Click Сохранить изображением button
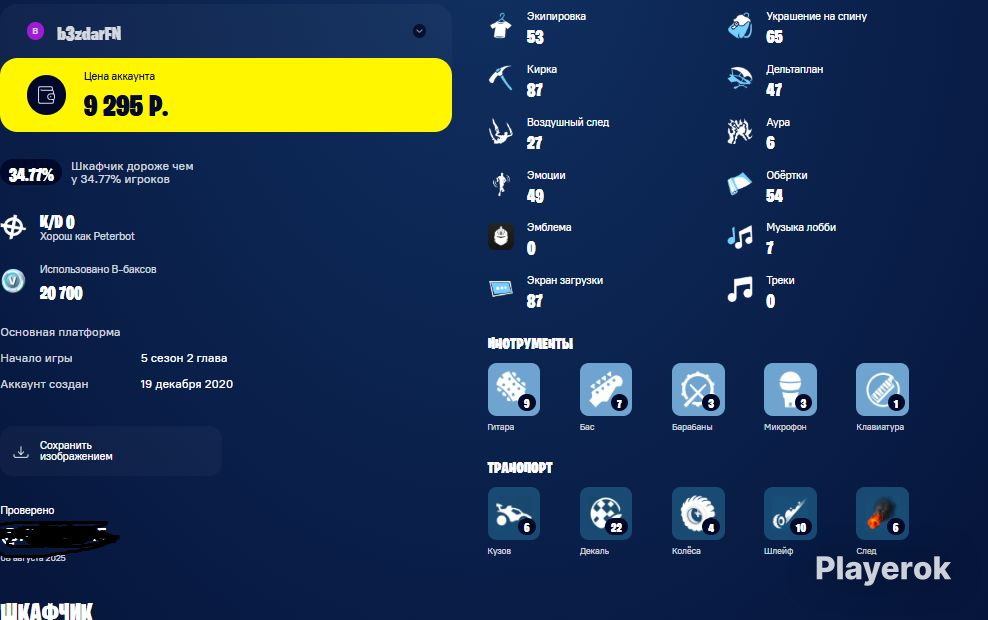988x620 pixels. (111, 451)
